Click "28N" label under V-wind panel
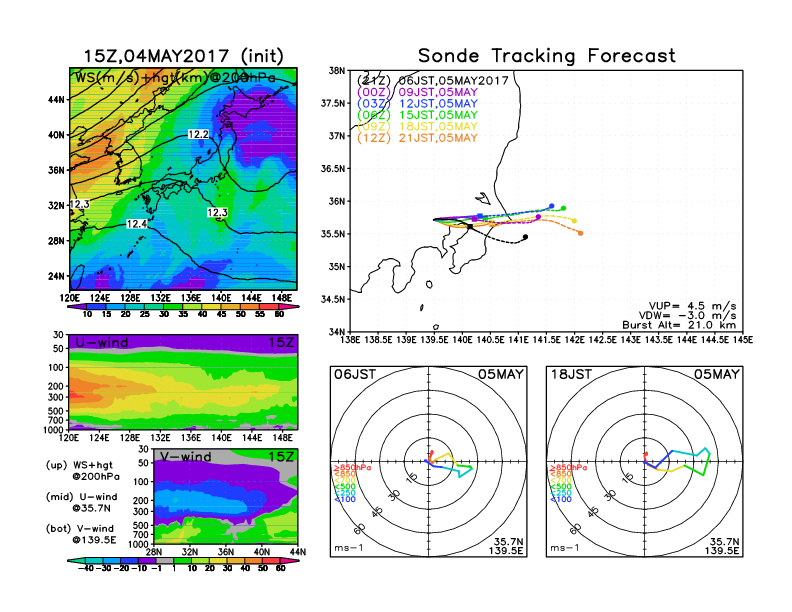Viewport: 792px width, 612px height. [154, 552]
